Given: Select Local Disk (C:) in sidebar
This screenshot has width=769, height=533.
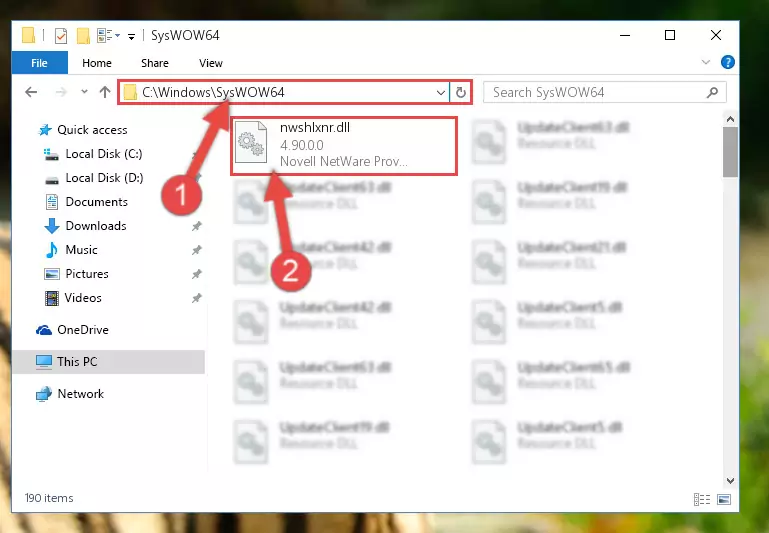Looking at the screenshot, I should [x=104, y=154].
